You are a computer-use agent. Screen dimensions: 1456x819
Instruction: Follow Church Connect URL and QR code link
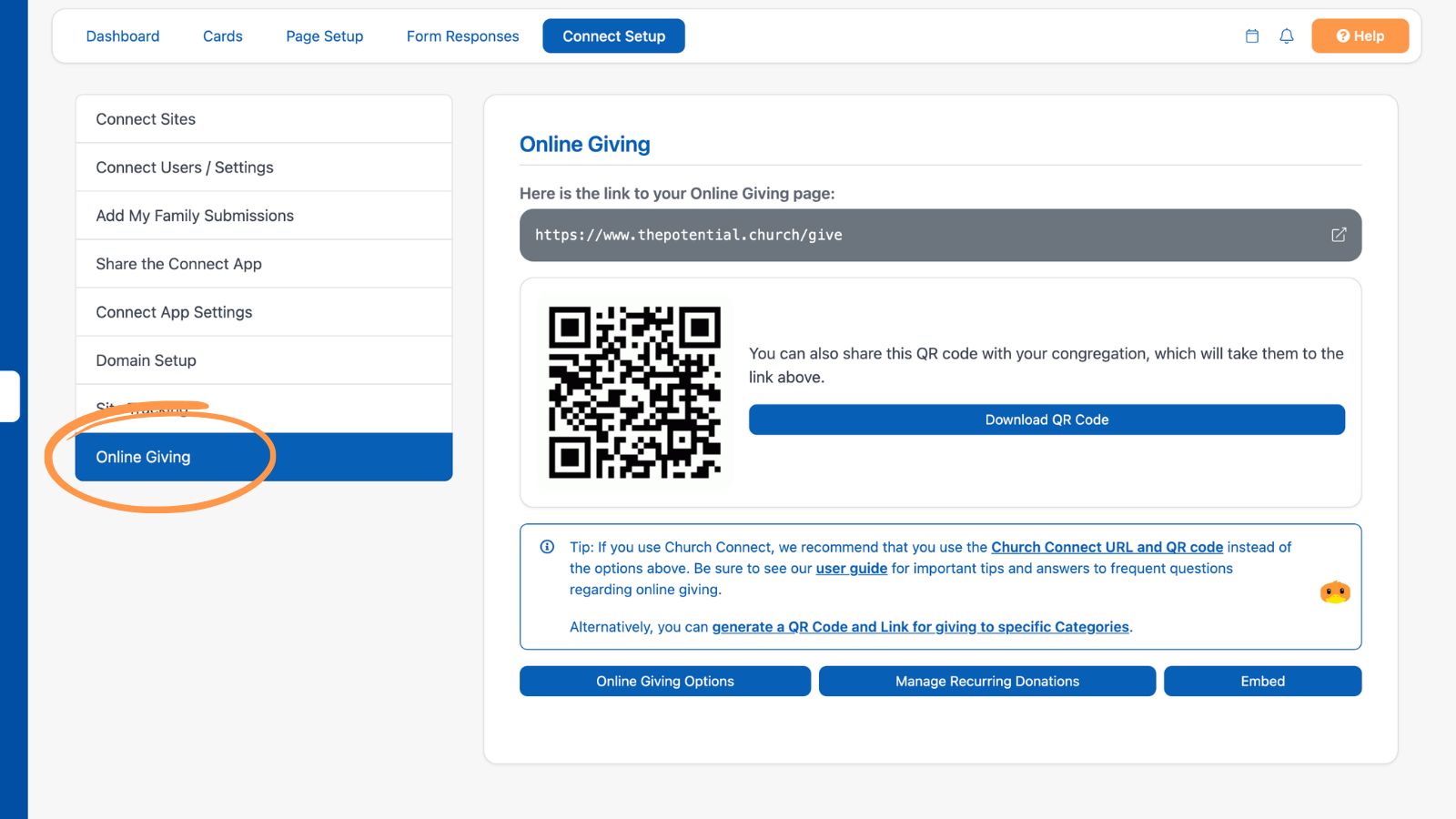(x=1107, y=547)
